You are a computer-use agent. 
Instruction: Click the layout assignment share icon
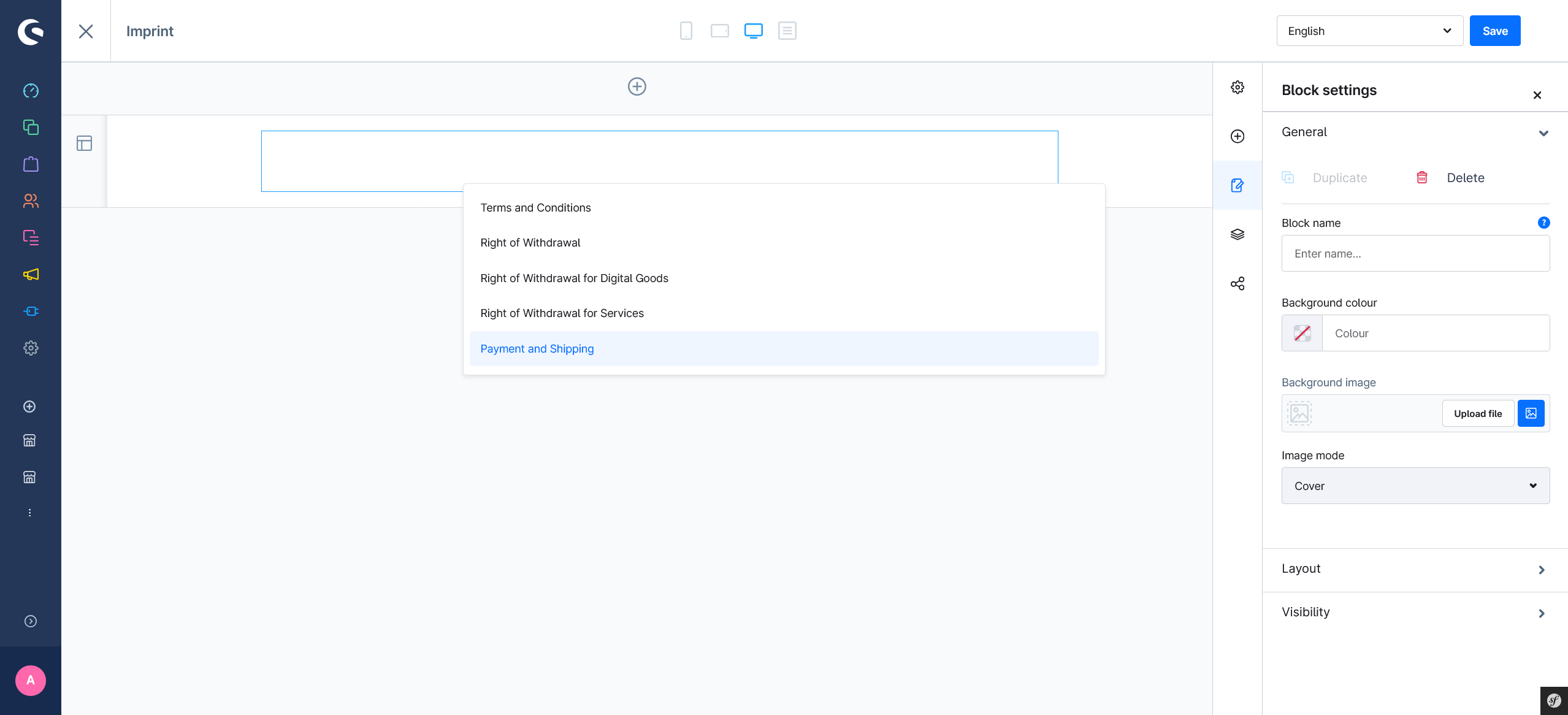point(1237,283)
